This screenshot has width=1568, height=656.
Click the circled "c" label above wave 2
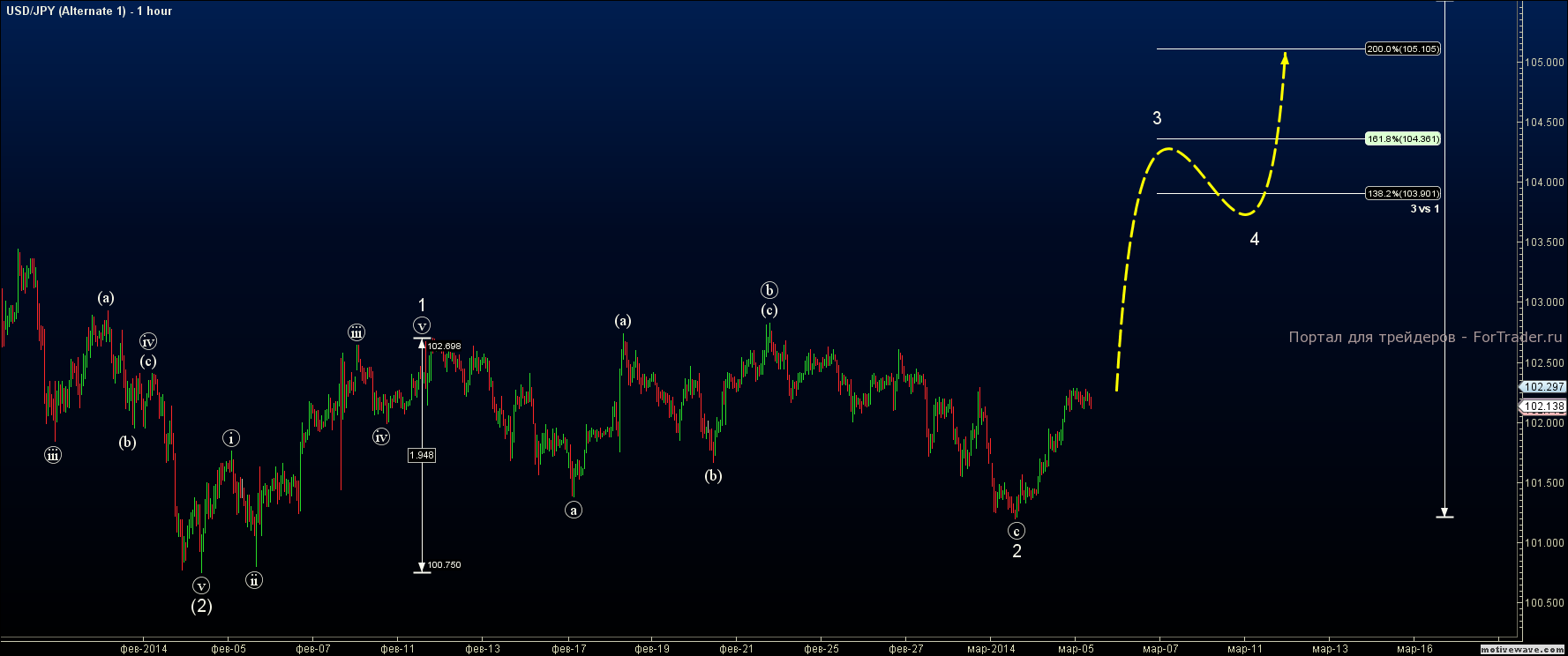pyautogui.click(x=1017, y=531)
